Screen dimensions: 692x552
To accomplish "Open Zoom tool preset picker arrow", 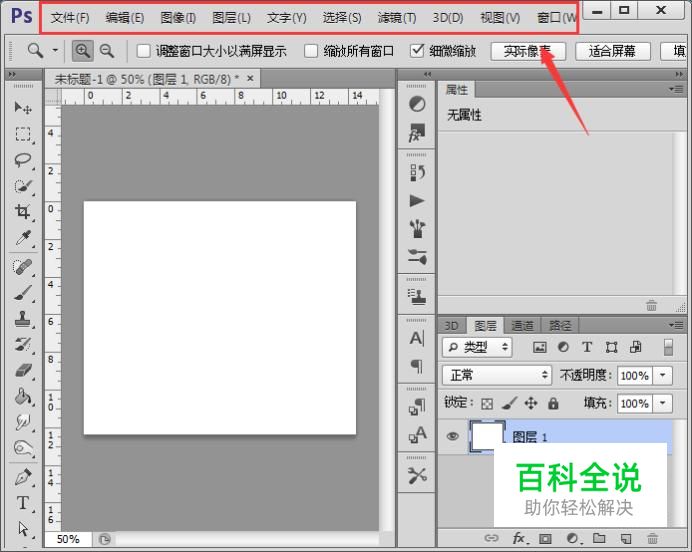I will pos(55,50).
